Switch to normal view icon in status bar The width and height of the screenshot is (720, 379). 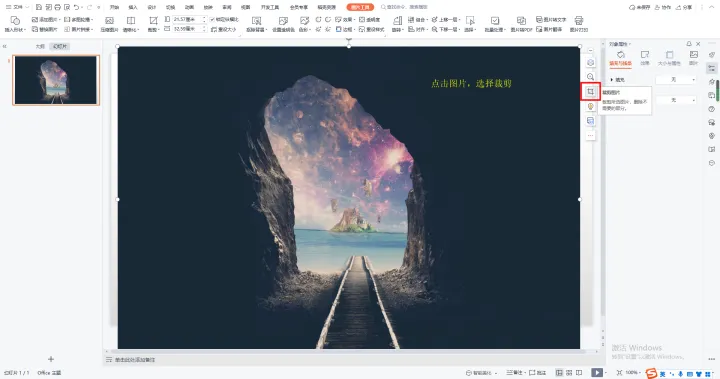point(559,373)
